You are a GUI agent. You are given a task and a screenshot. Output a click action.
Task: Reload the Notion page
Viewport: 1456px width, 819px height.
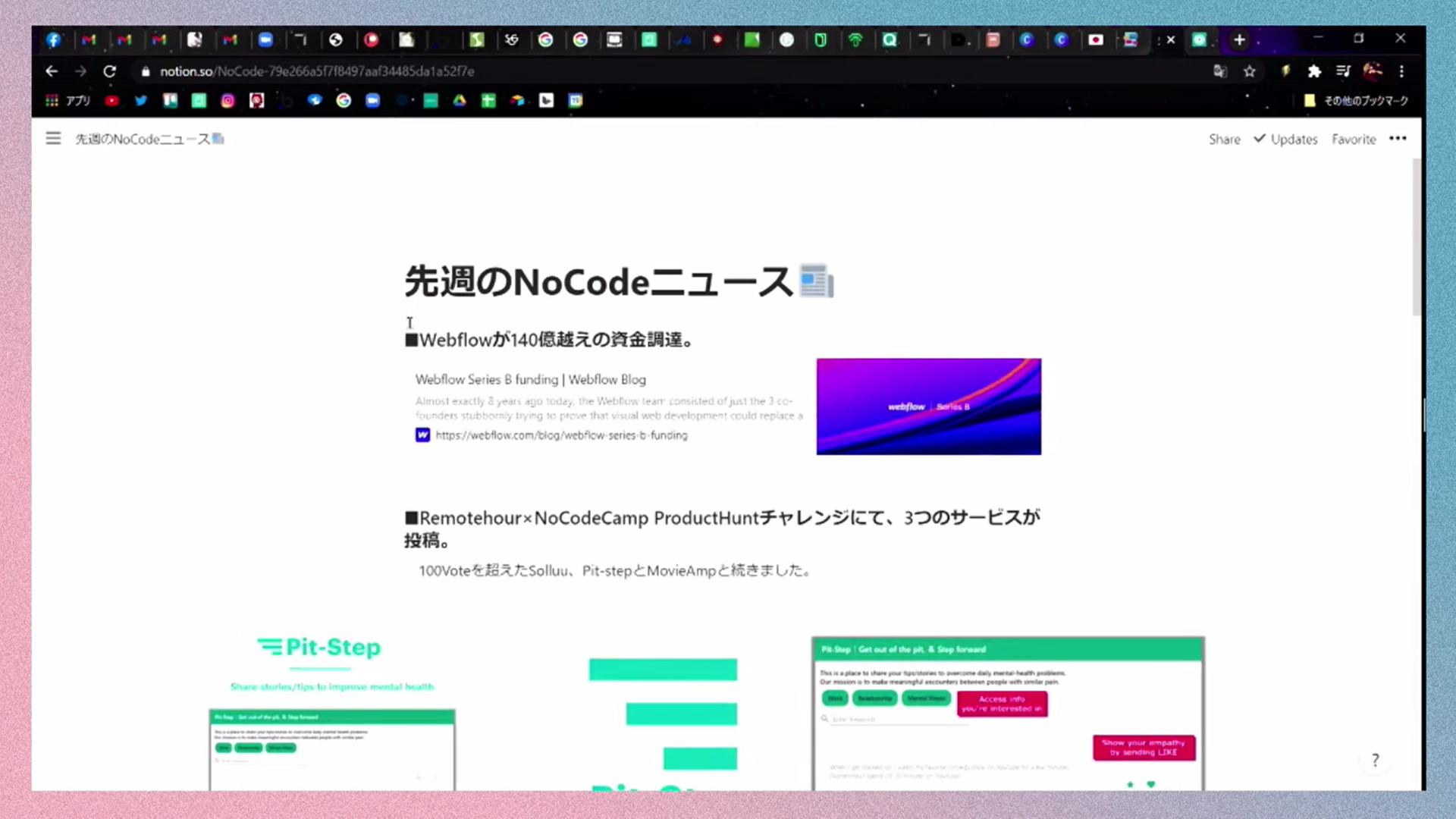tap(110, 71)
